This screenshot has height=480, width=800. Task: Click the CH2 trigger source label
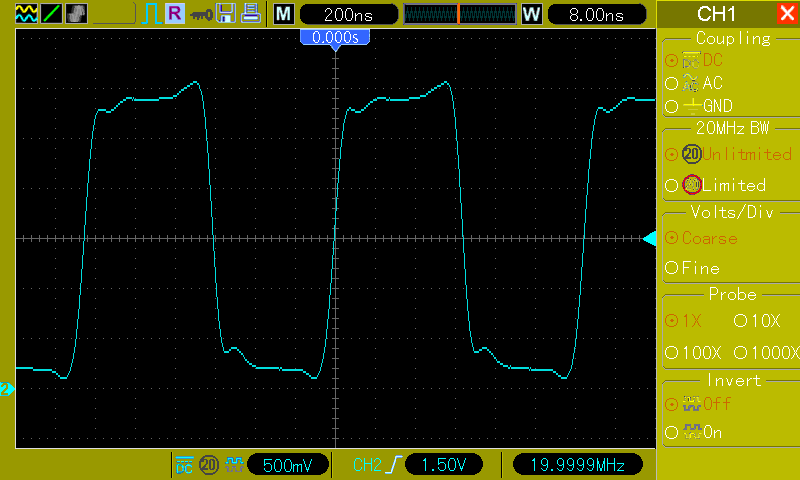pyautogui.click(x=367, y=465)
